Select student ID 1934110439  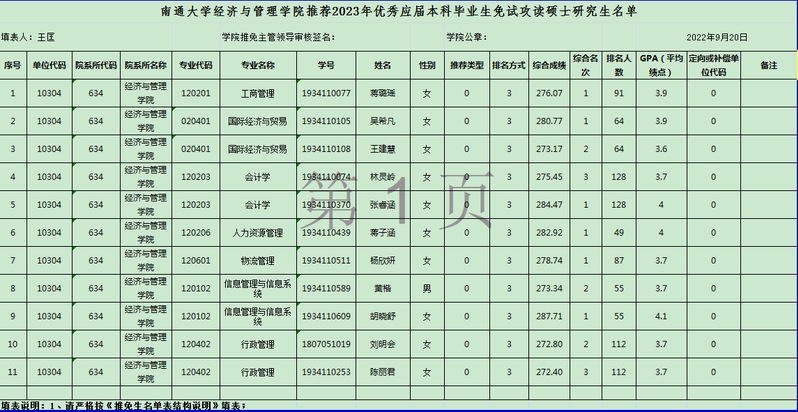(326, 233)
